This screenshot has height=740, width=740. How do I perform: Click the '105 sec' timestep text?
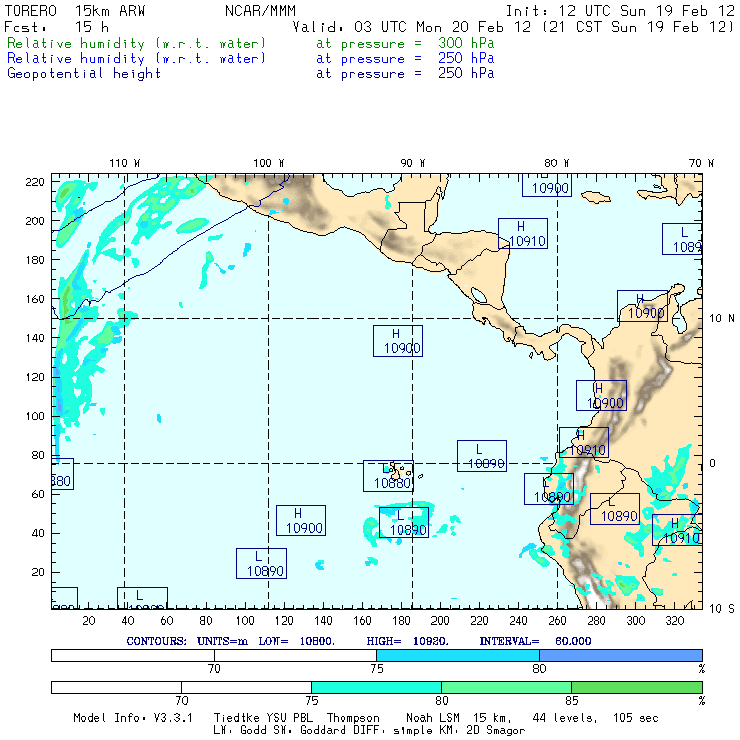(635, 718)
